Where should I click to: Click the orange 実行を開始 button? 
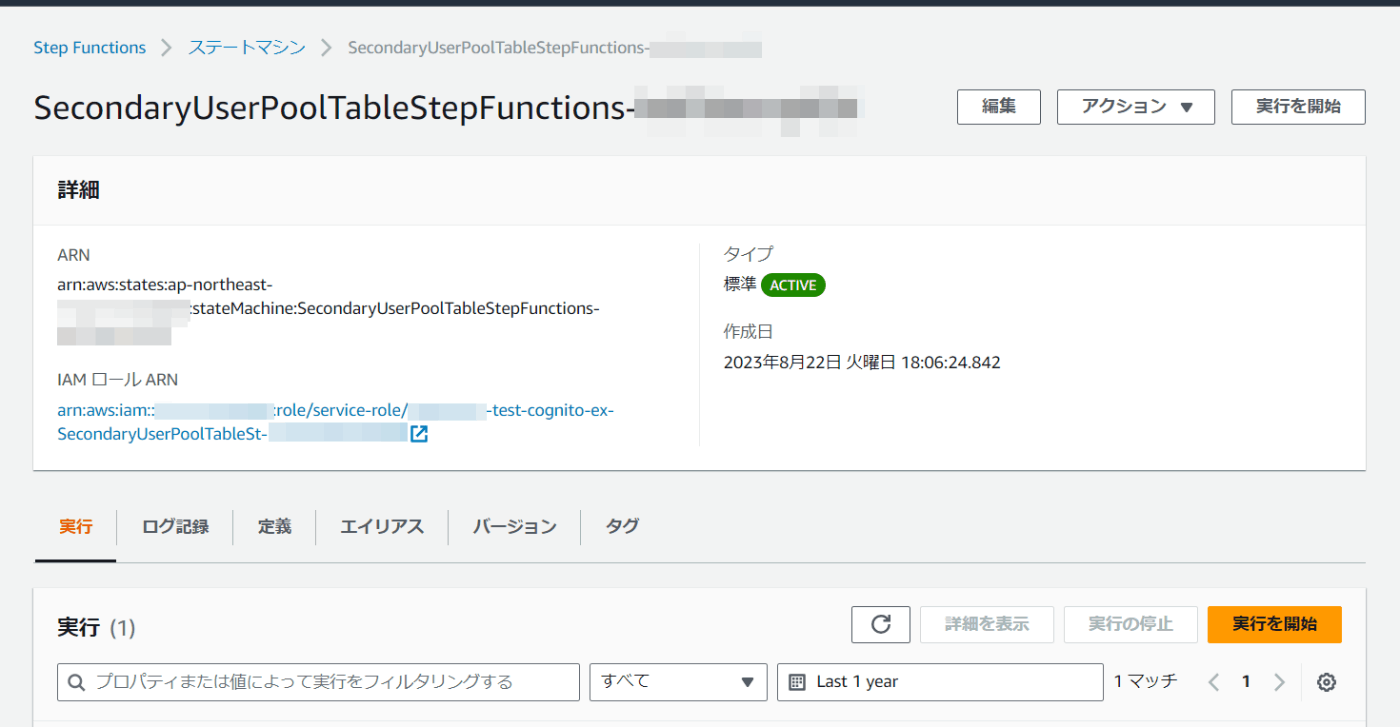point(1275,624)
